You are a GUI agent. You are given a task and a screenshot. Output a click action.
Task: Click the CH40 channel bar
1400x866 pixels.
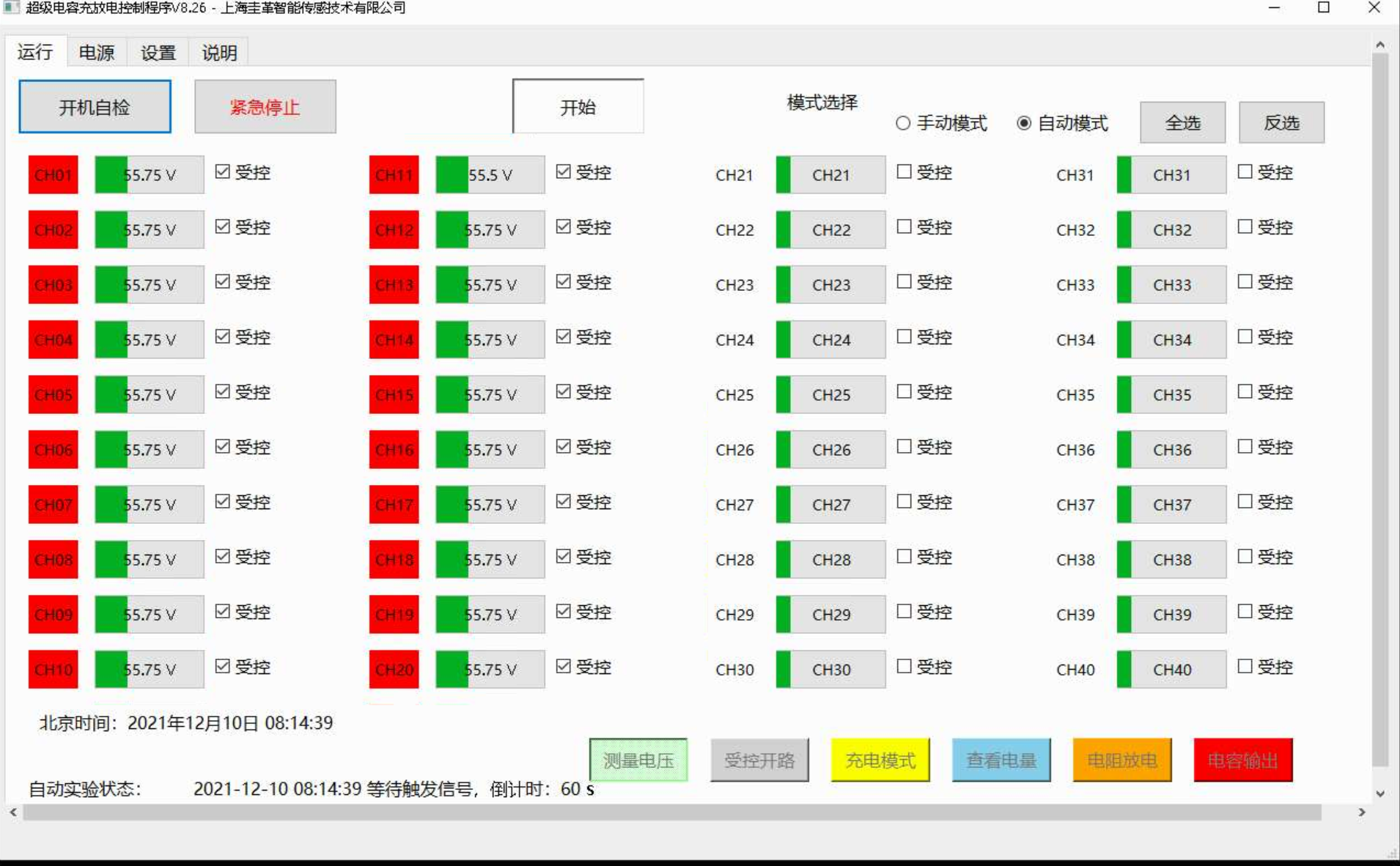coord(1171,670)
